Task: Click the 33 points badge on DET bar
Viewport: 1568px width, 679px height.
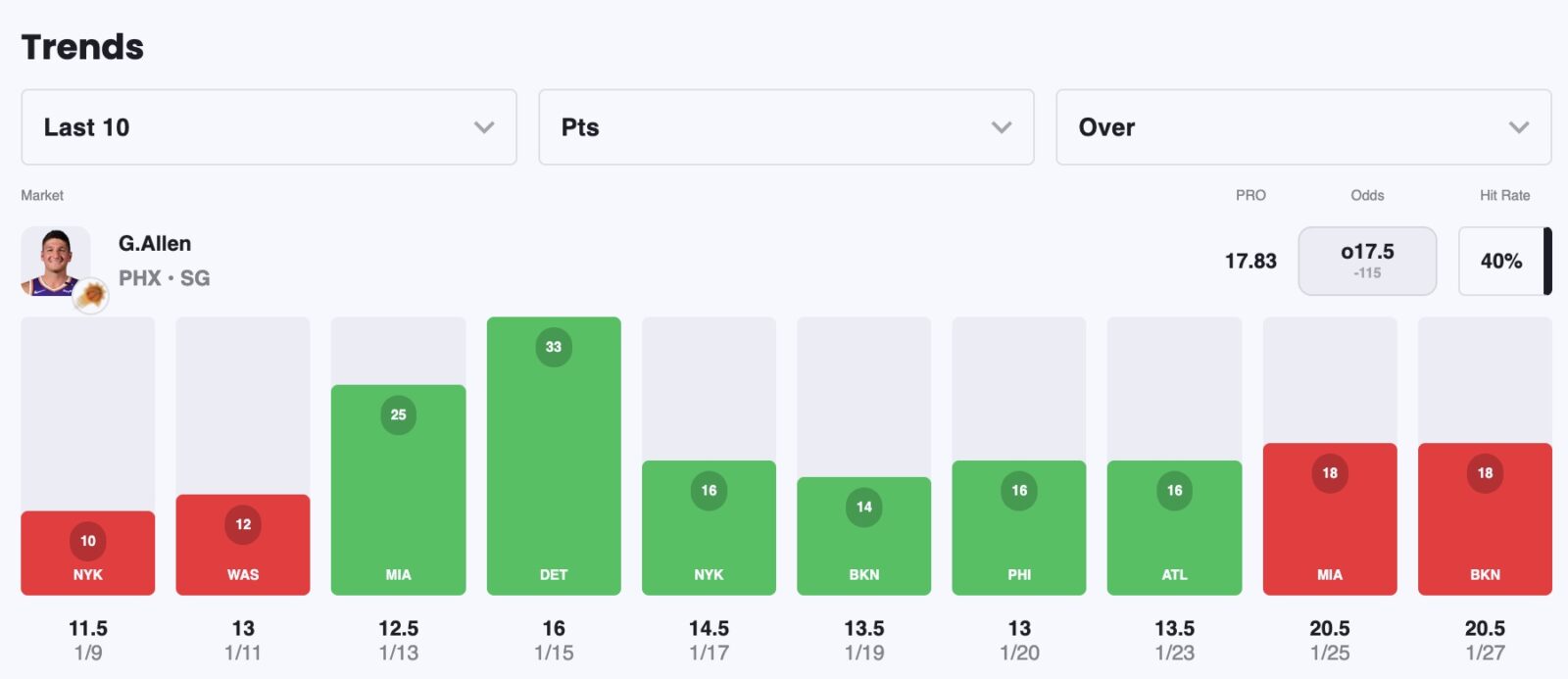Action: pyautogui.click(x=554, y=347)
